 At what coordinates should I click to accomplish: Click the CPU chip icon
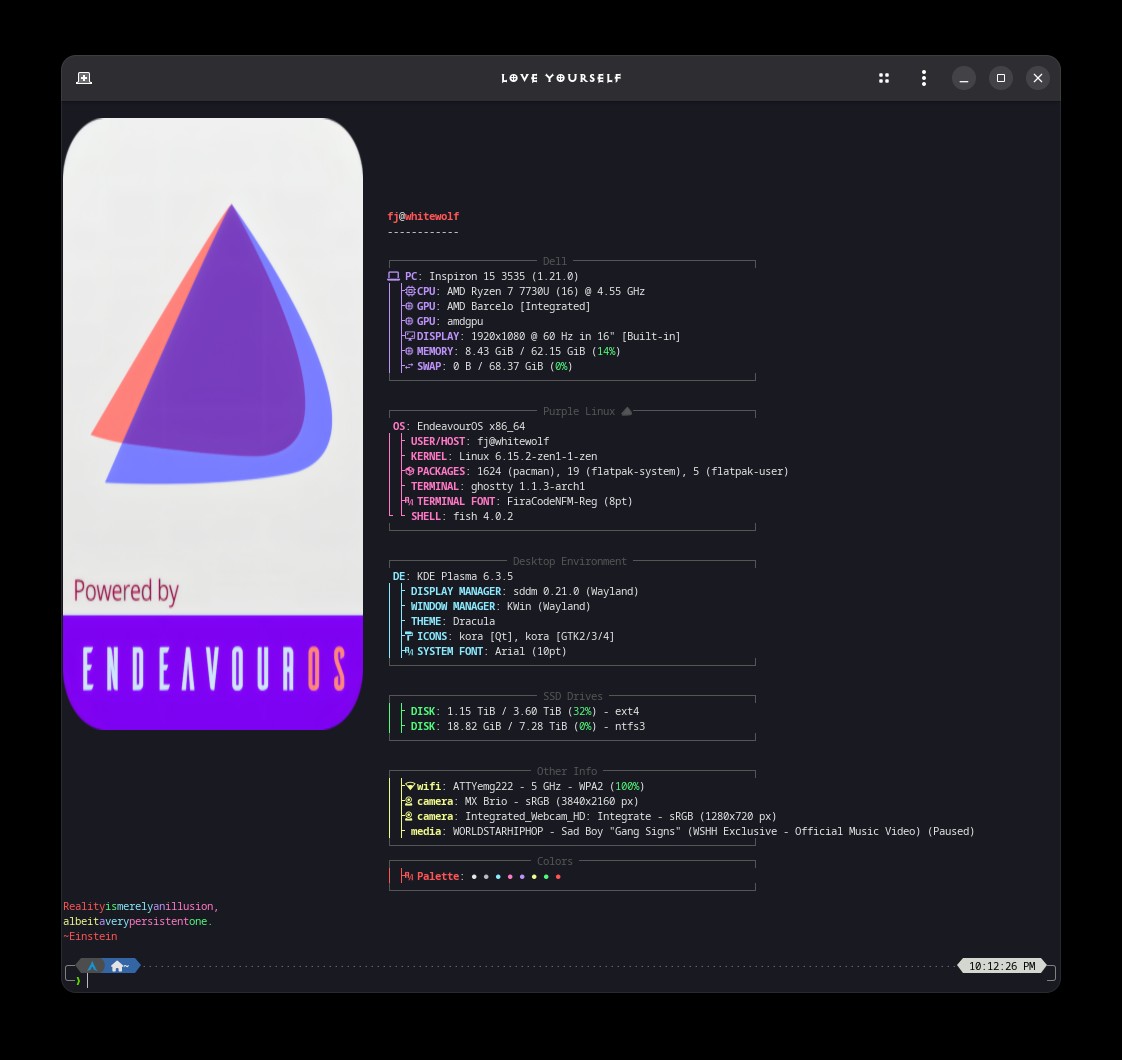pyautogui.click(x=410, y=291)
